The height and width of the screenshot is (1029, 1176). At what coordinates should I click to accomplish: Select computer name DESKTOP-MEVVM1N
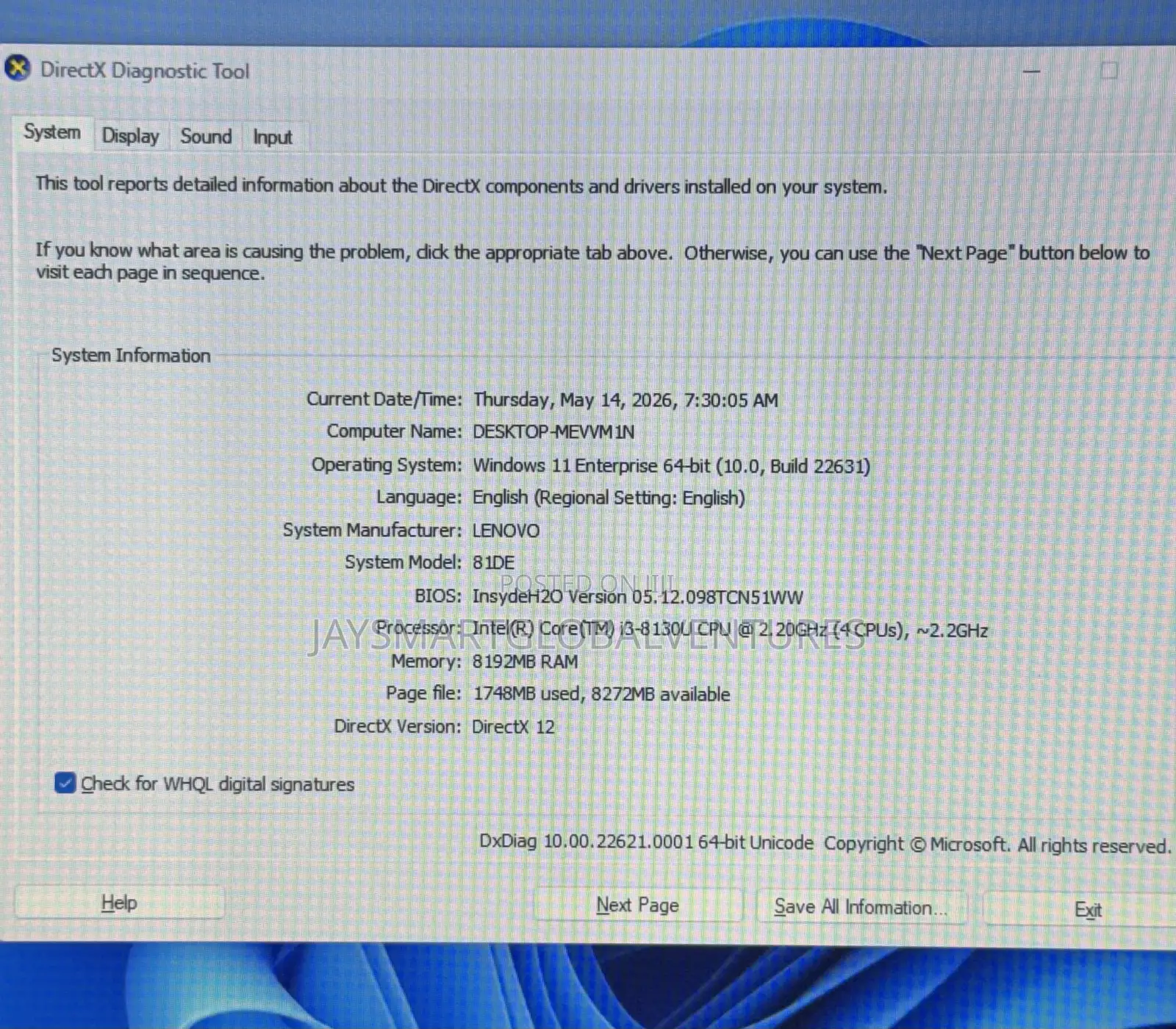point(553,431)
